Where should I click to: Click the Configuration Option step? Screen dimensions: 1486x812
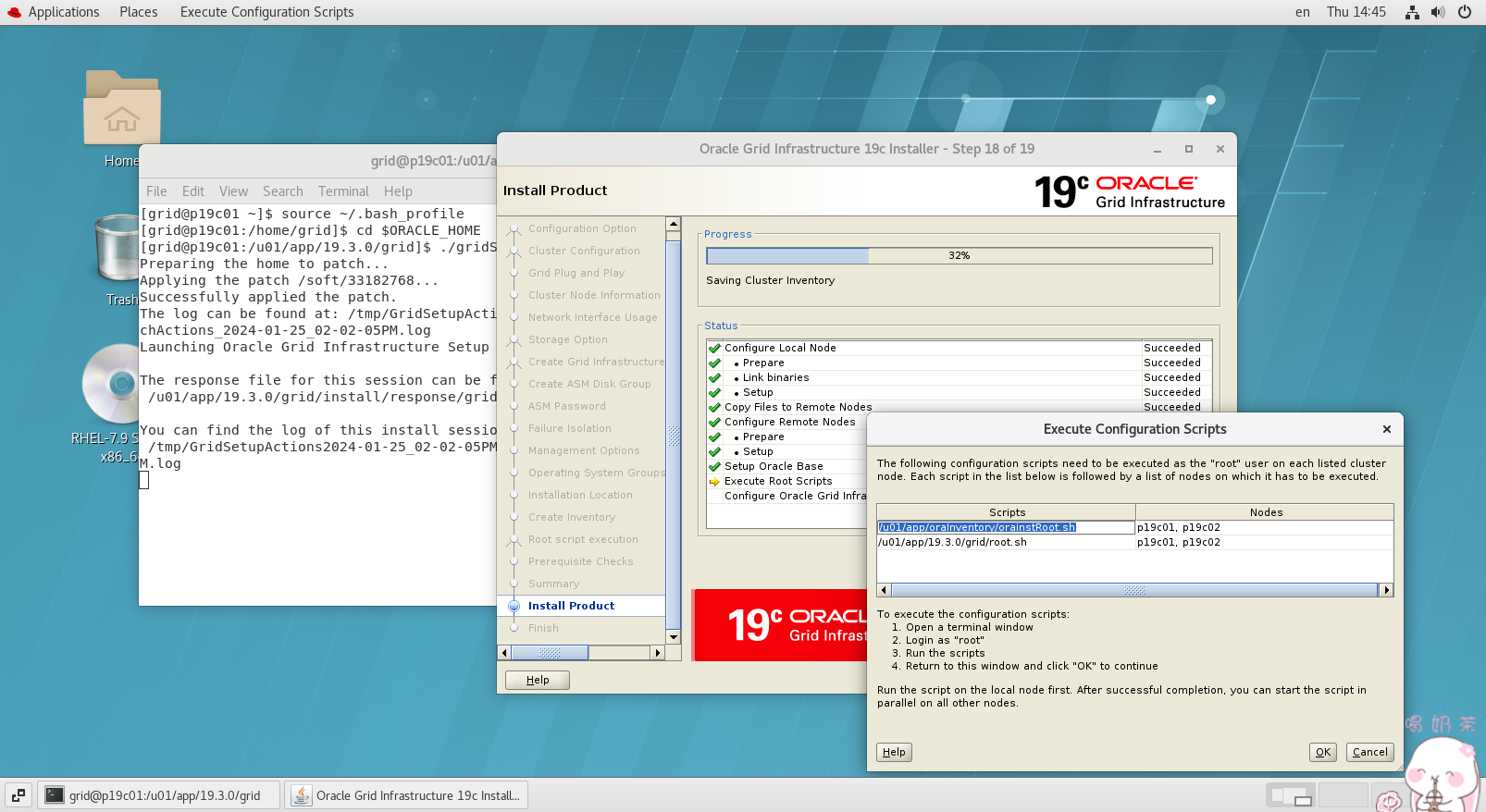pos(582,228)
